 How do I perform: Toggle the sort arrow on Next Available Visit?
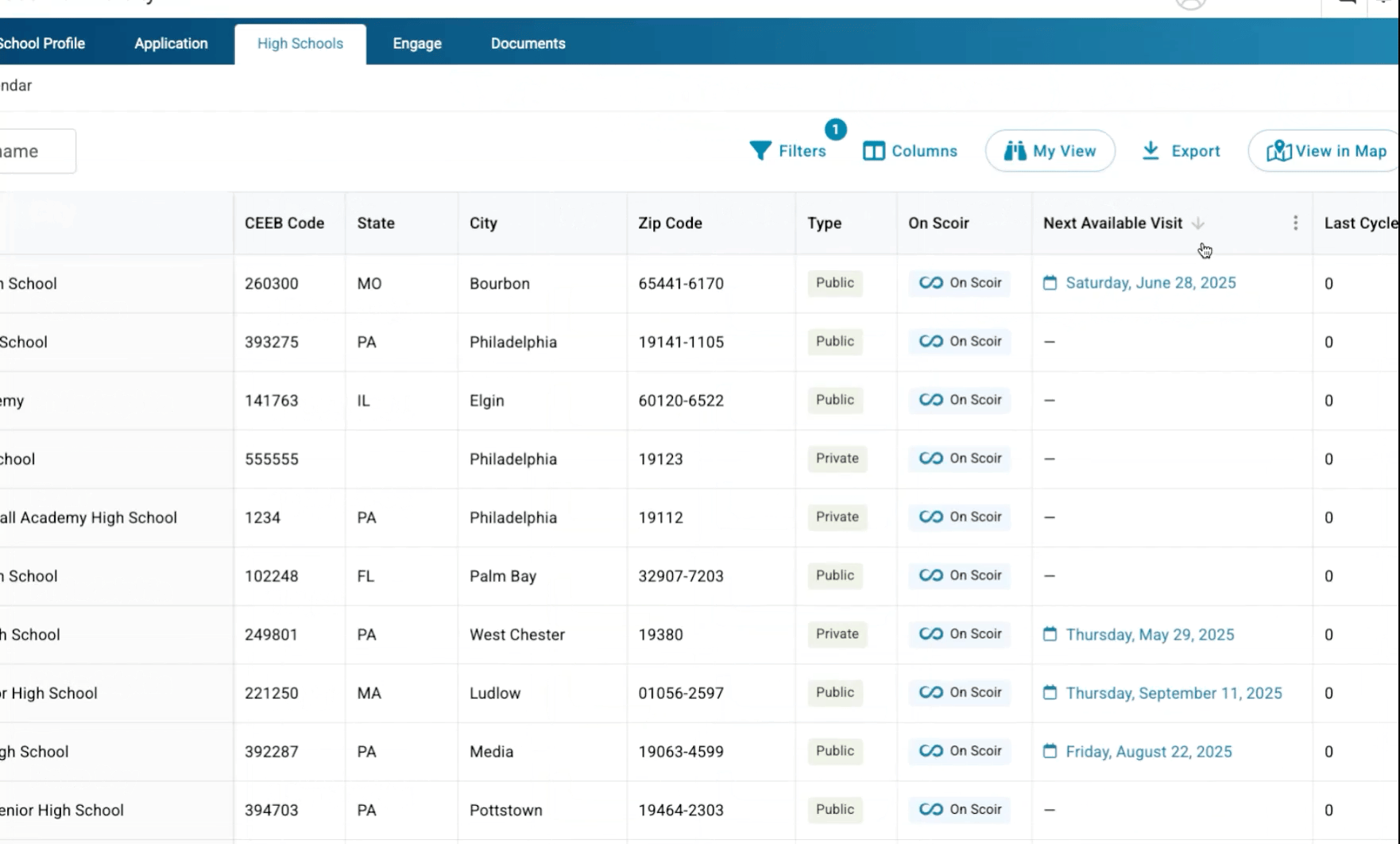click(x=1198, y=223)
